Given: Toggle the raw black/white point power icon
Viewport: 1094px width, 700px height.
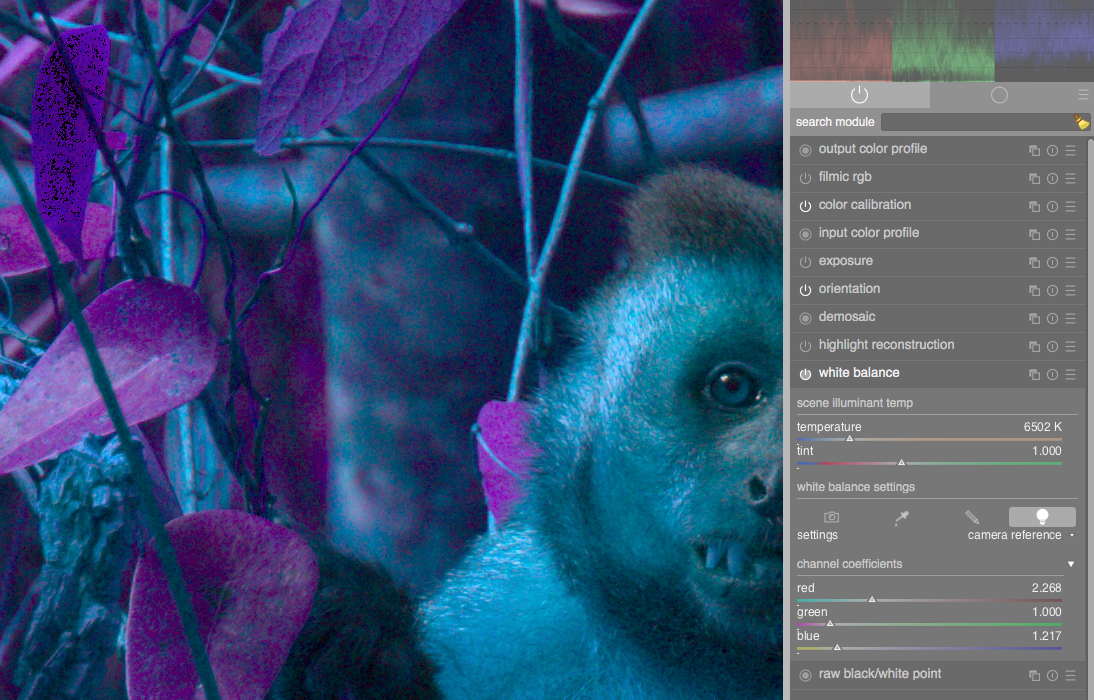Looking at the screenshot, I should tap(805, 675).
